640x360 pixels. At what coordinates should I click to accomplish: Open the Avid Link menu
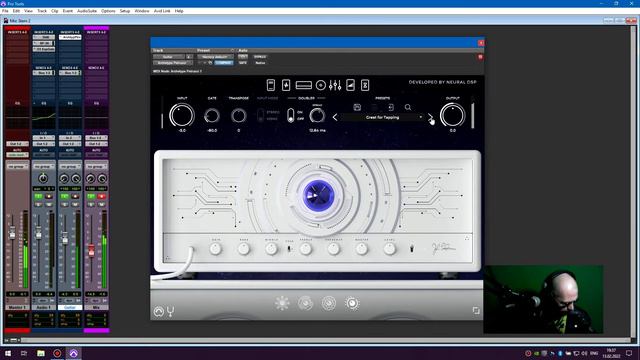pos(162,11)
